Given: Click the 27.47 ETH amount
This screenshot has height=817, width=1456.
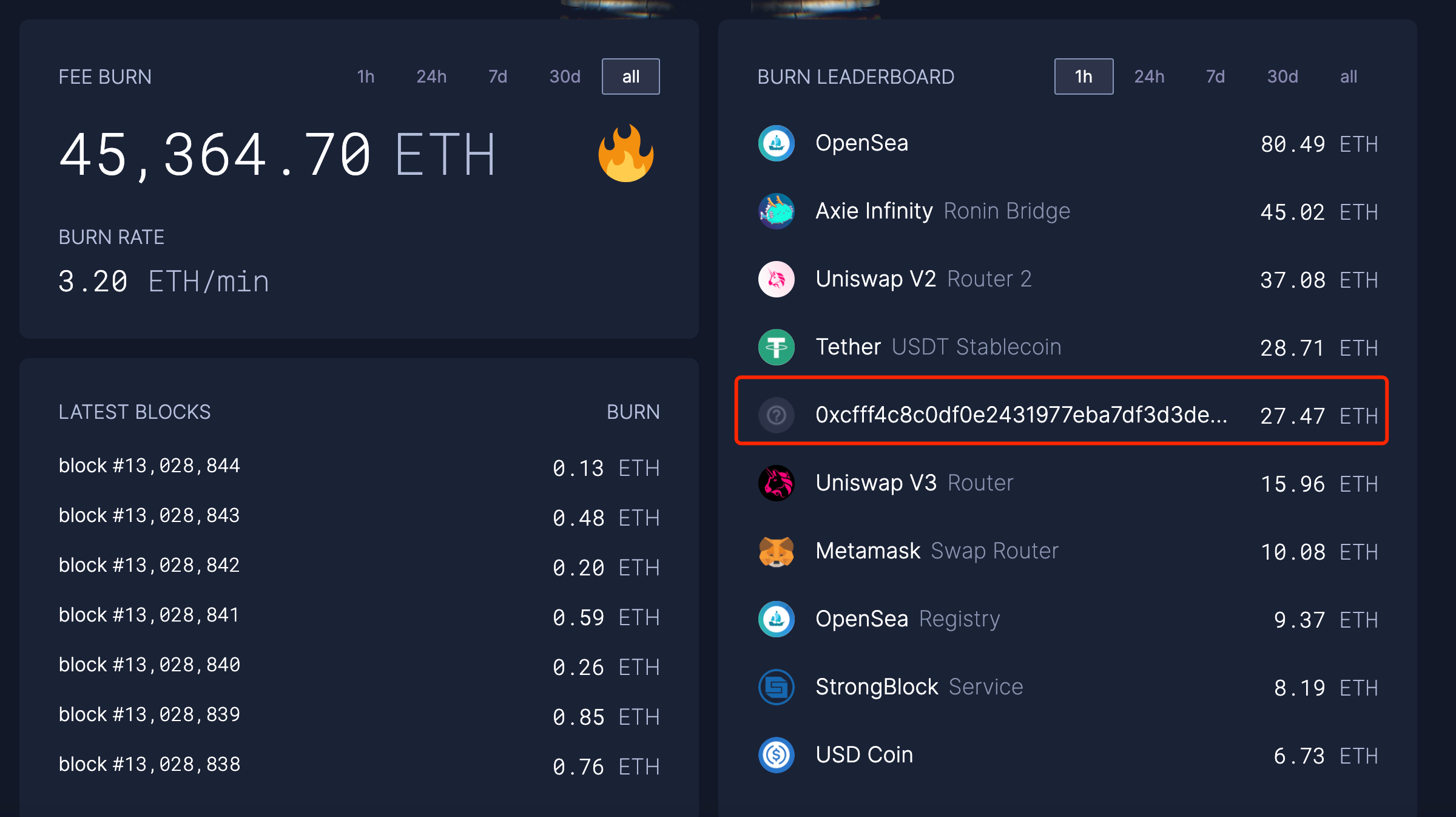Looking at the screenshot, I should 1319,416.
